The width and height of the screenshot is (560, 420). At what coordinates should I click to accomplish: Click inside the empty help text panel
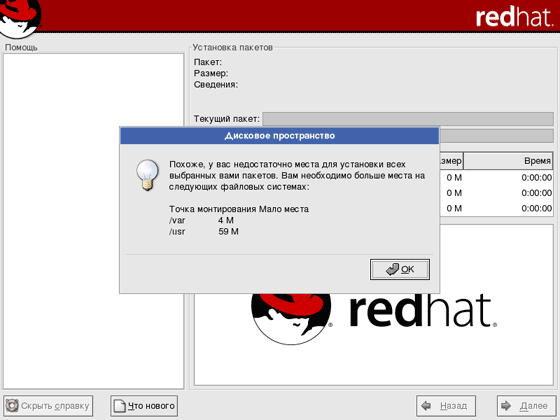(x=94, y=221)
